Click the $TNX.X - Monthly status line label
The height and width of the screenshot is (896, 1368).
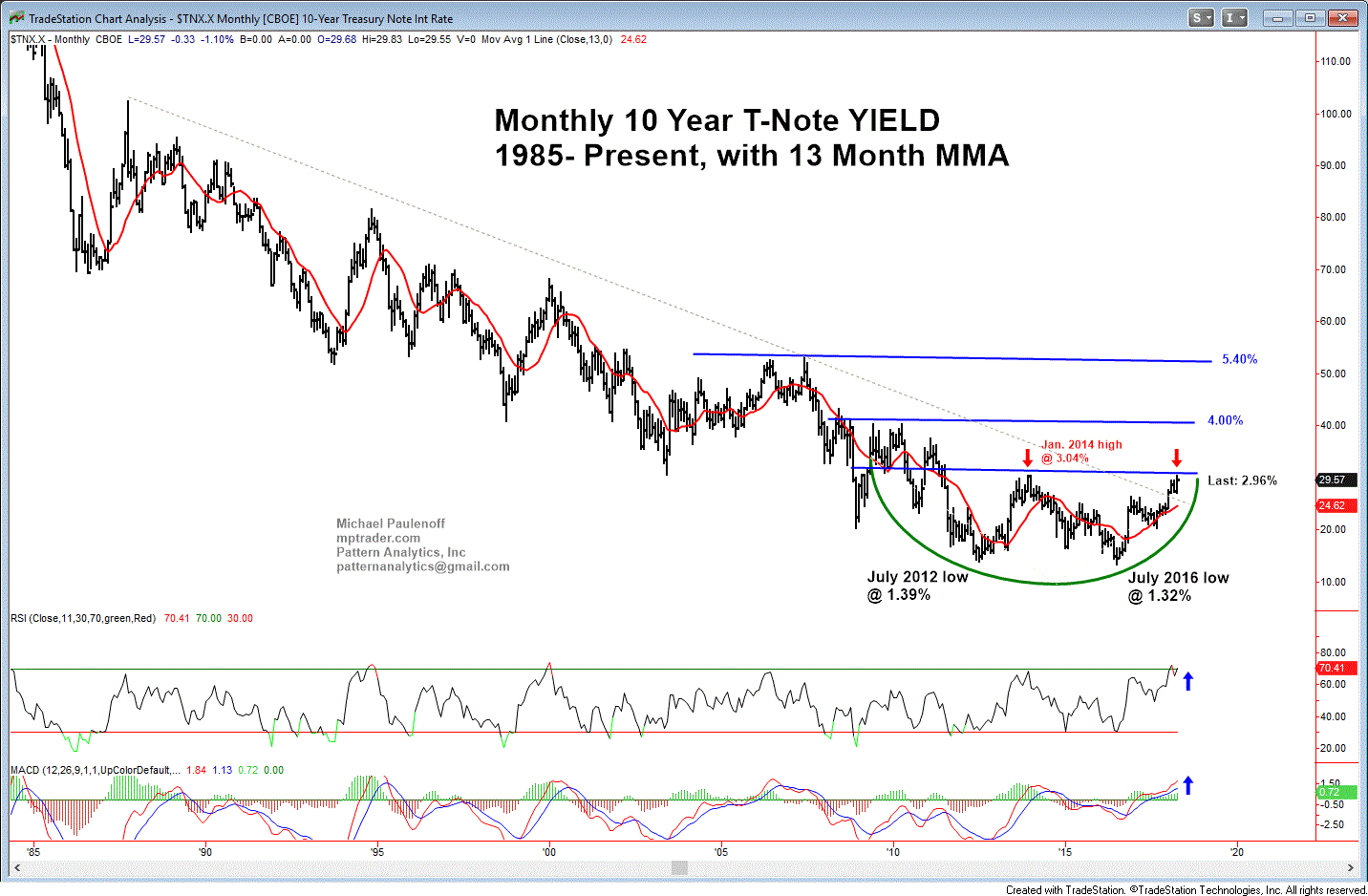click(x=50, y=39)
